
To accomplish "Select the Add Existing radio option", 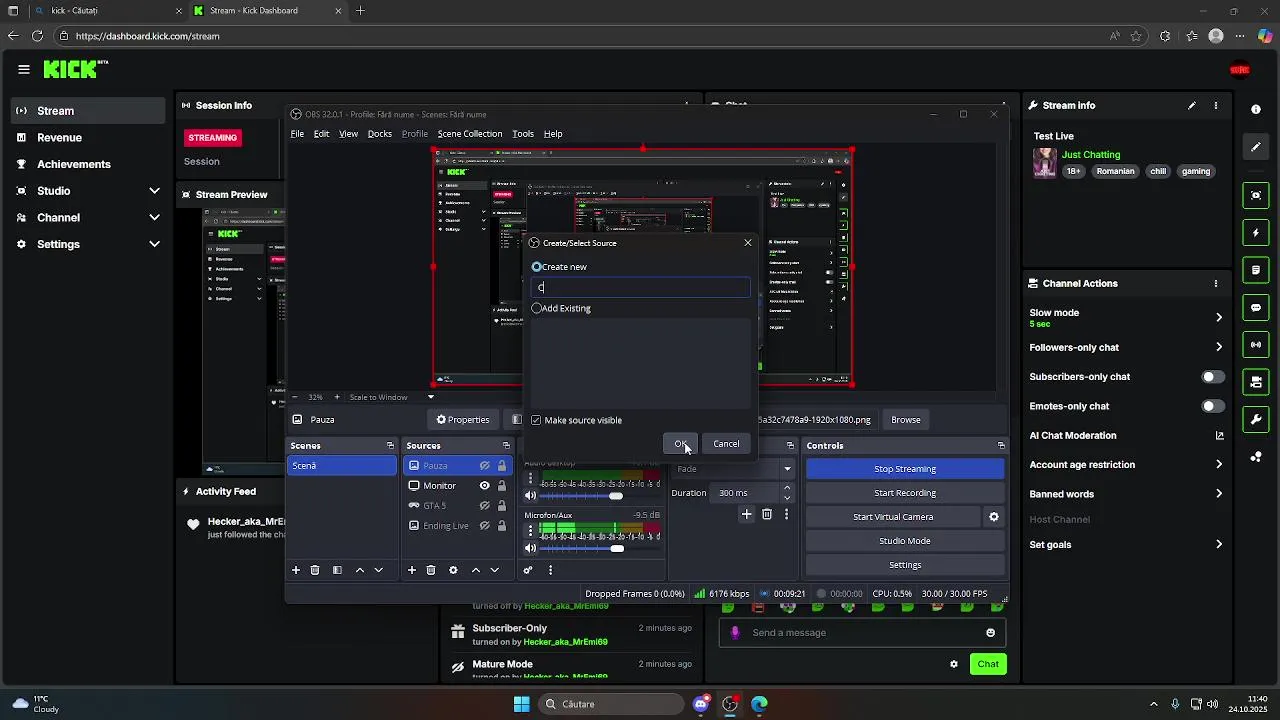I will pyautogui.click(x=537, y=308).
